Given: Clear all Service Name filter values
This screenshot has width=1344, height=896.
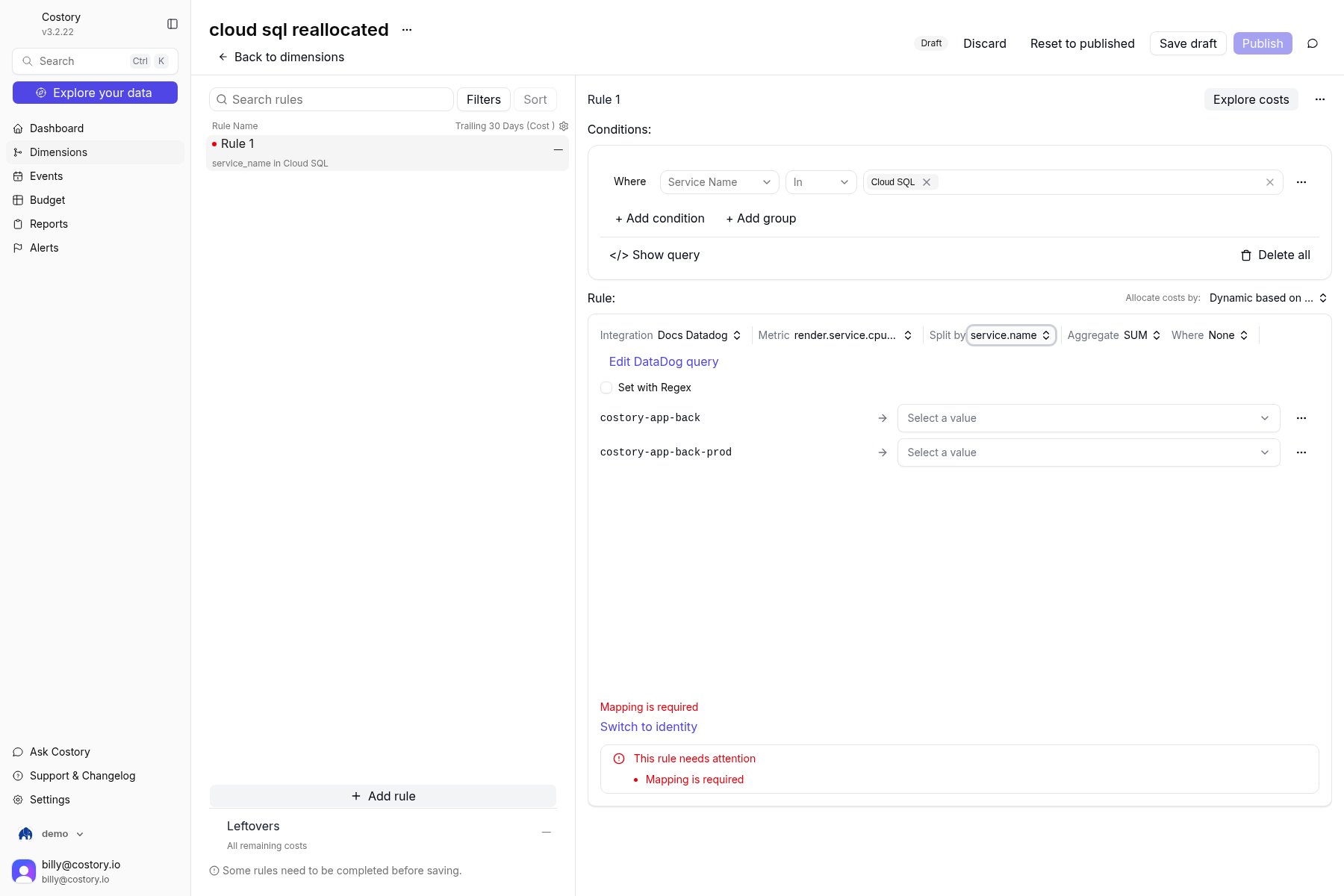Looking at the screenshot, I should coord(1270,182).
